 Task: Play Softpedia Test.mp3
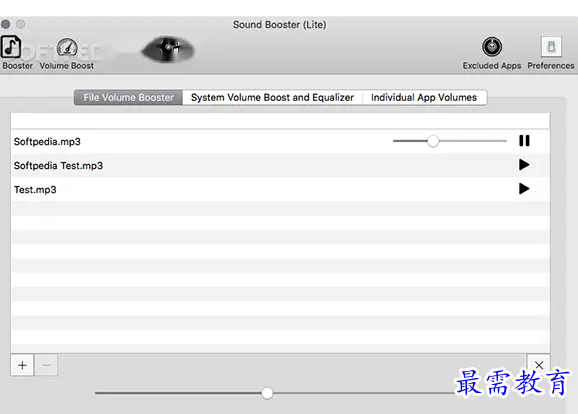tap(524, 164)
